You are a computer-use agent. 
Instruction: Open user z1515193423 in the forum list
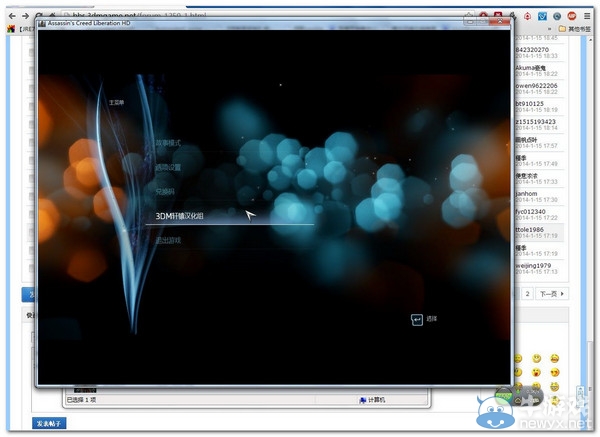coord(535,121)
